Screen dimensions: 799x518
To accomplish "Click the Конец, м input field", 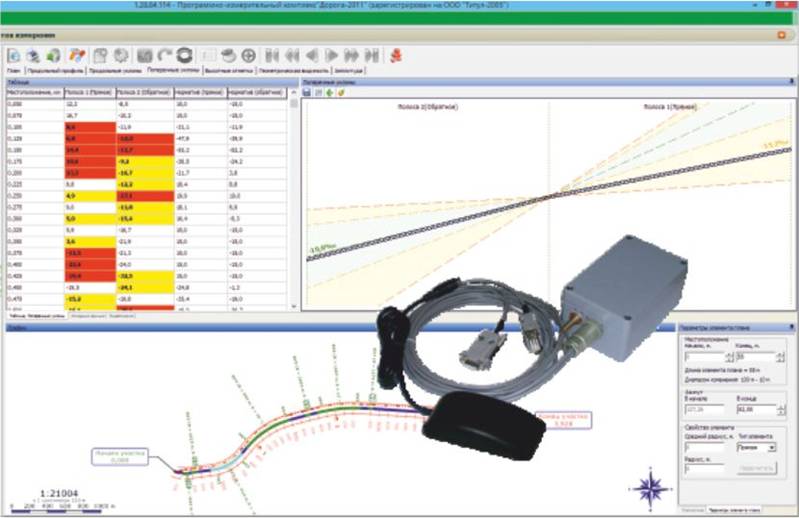I will tap(756, 357).
